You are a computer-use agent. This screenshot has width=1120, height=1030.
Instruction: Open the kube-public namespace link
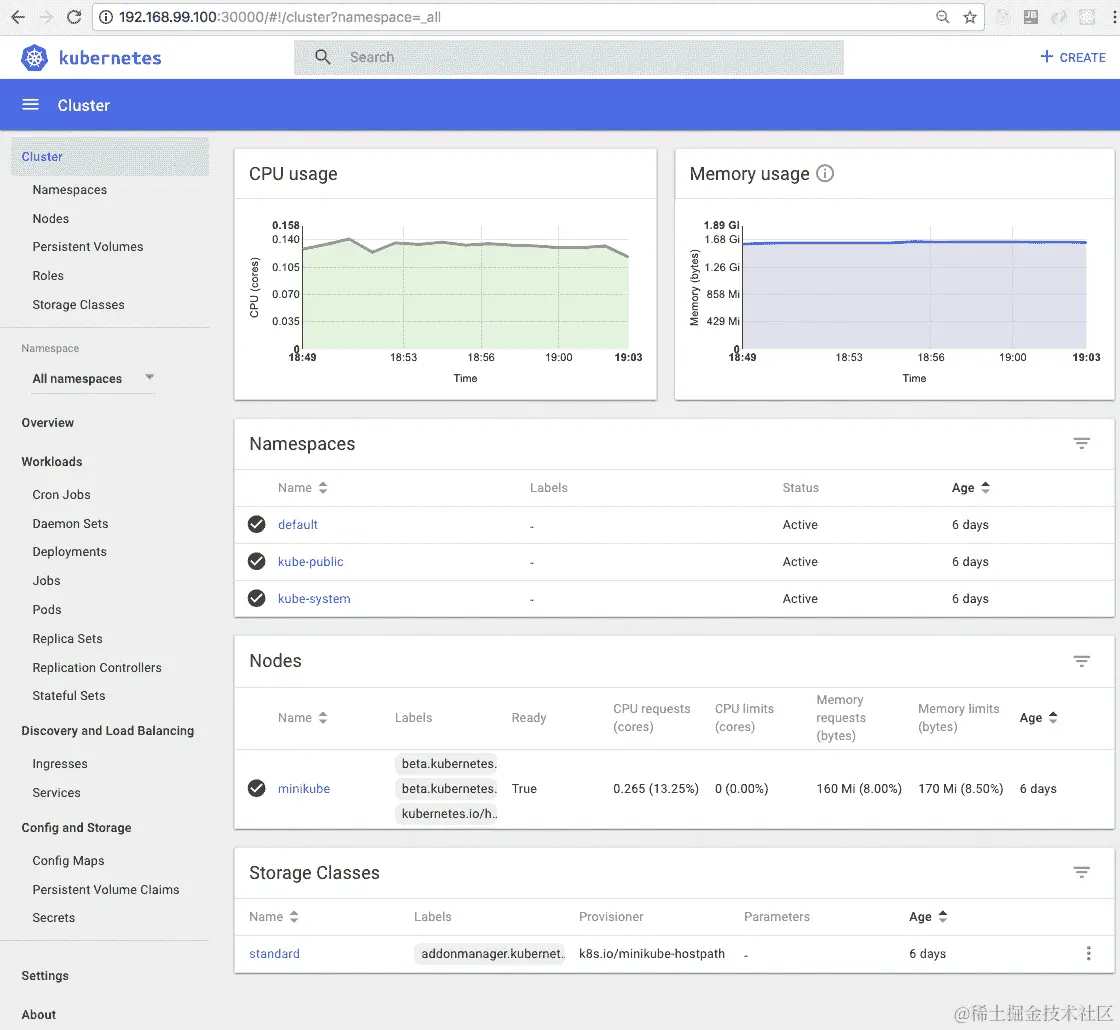click(311, 561)
